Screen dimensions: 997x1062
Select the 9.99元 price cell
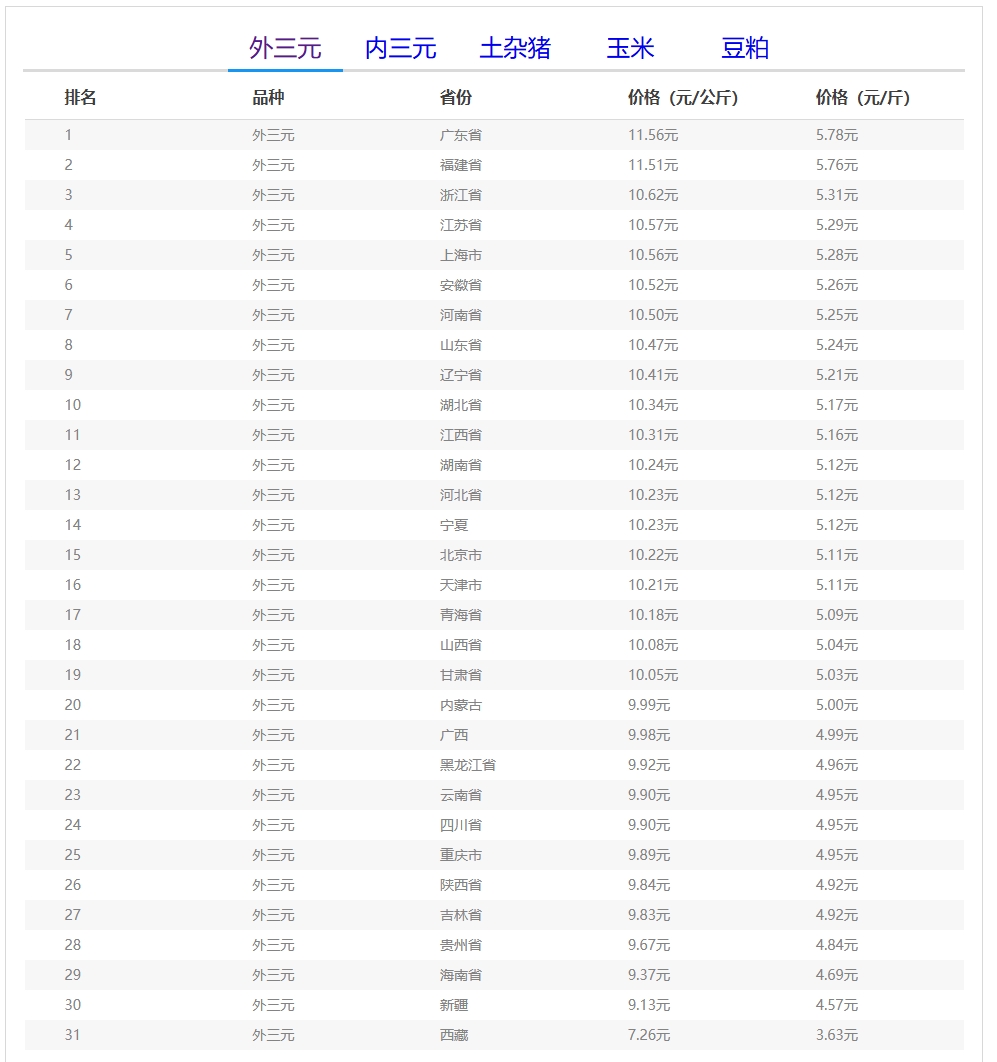[x=649, y=705]
